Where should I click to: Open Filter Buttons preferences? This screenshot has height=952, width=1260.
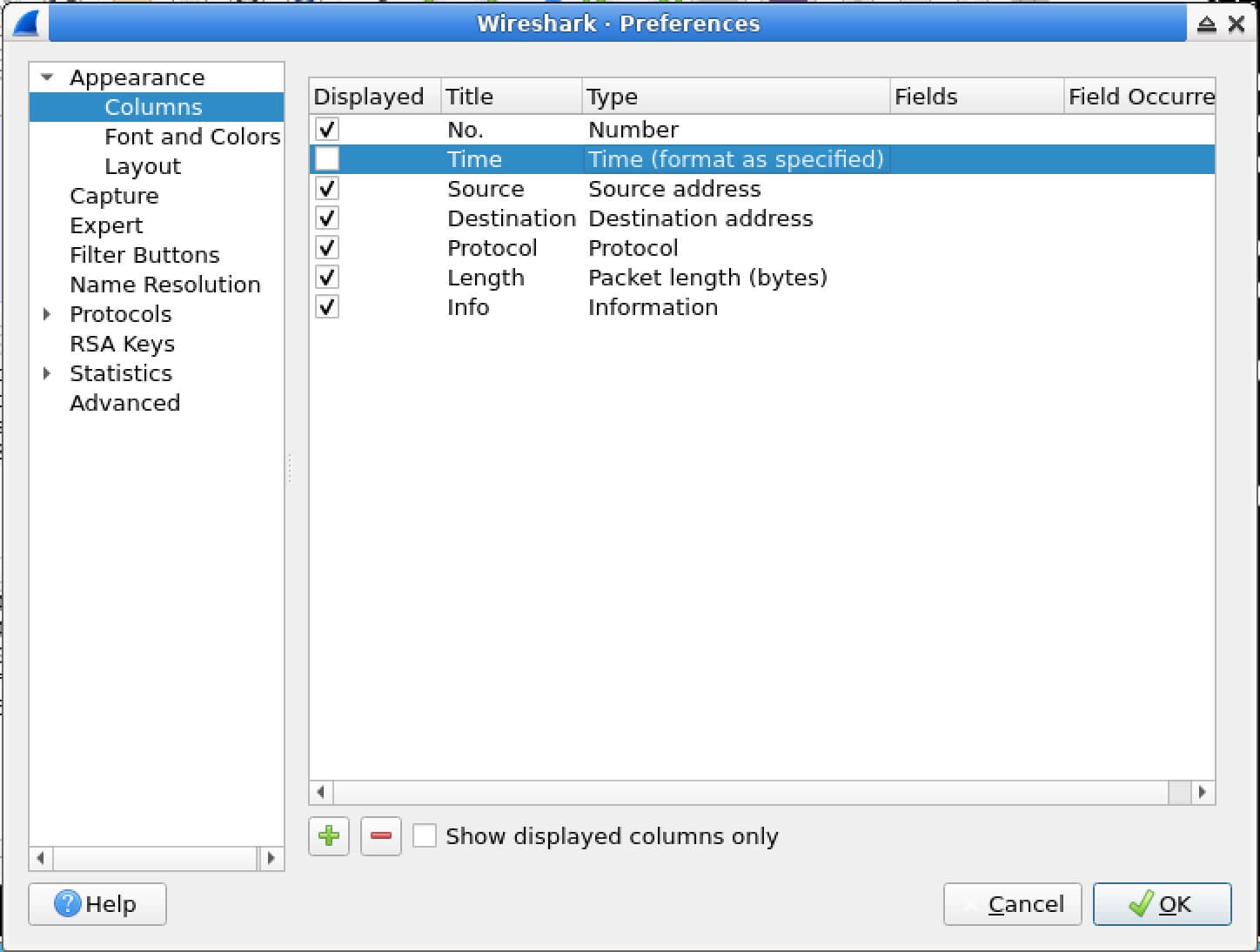(144, 255)
